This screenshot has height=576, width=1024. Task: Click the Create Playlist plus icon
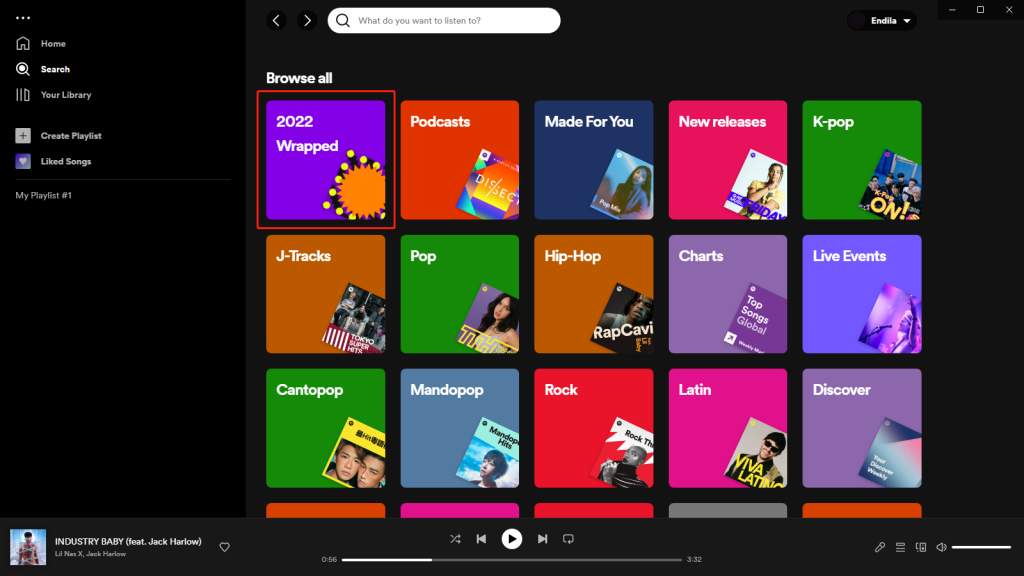point(23,136)
